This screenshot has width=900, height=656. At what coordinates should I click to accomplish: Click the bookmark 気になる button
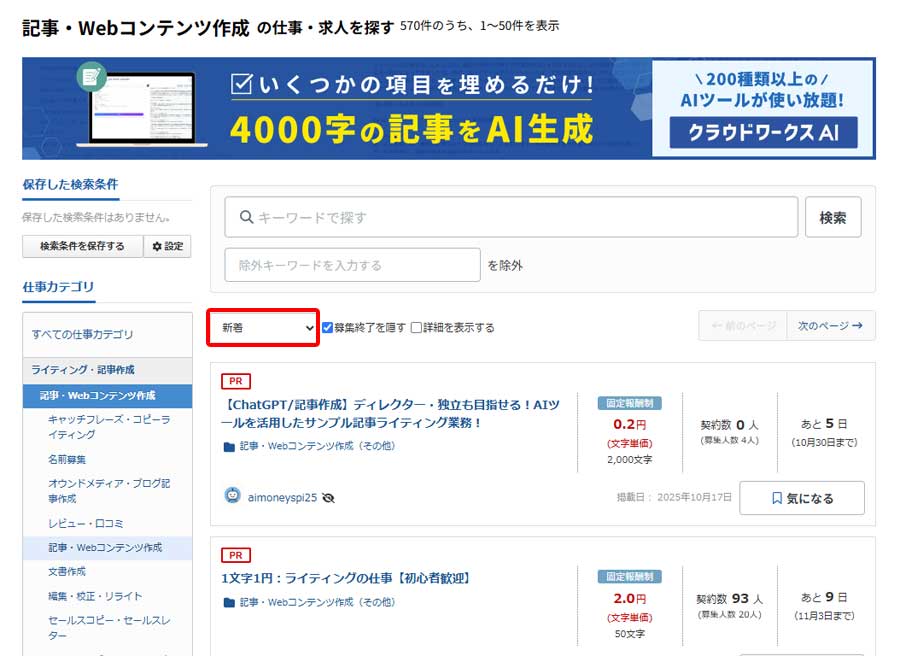click(x=801, y=498)
